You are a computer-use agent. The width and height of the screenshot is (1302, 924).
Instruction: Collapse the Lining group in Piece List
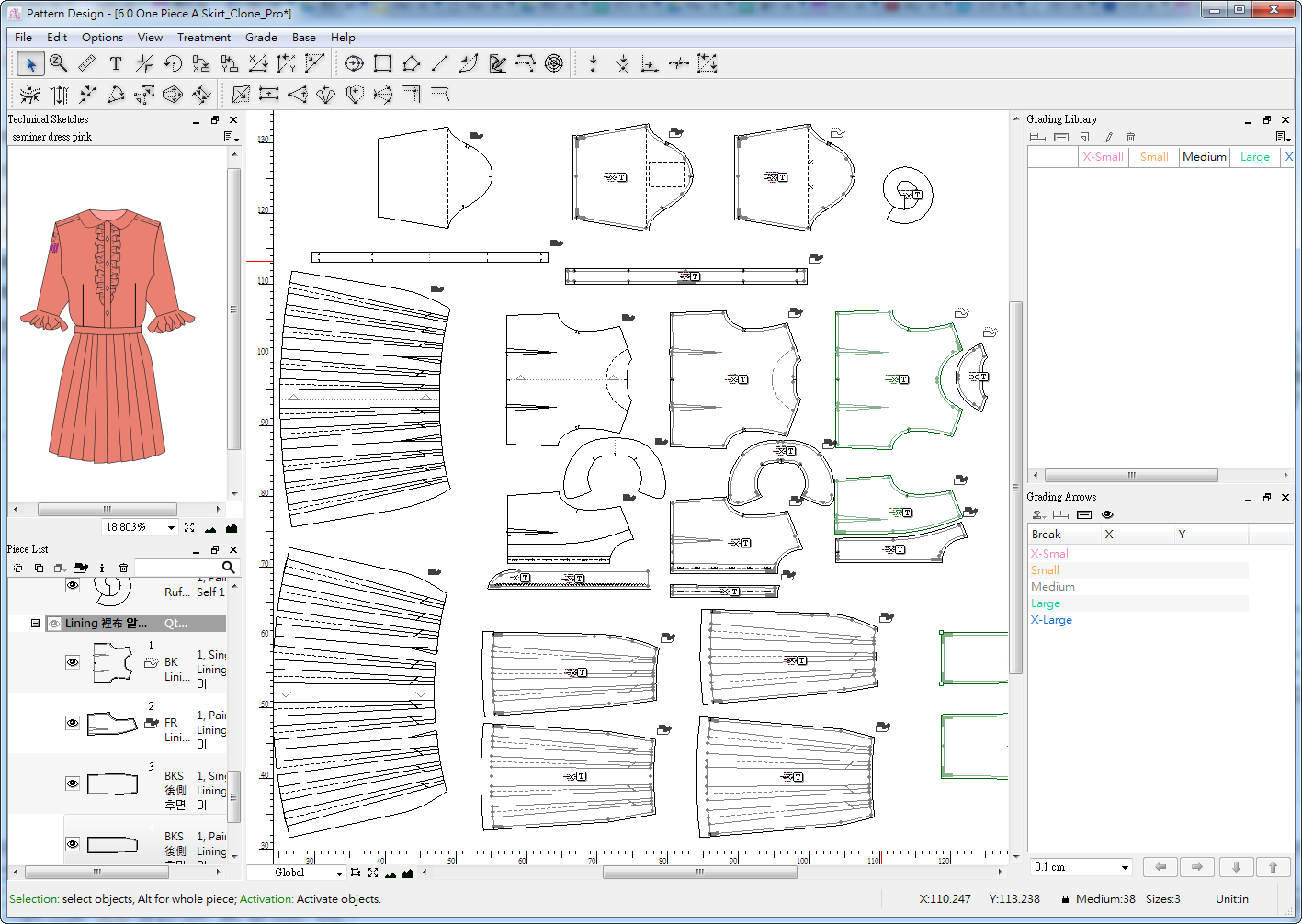click(x=35, y=623)
